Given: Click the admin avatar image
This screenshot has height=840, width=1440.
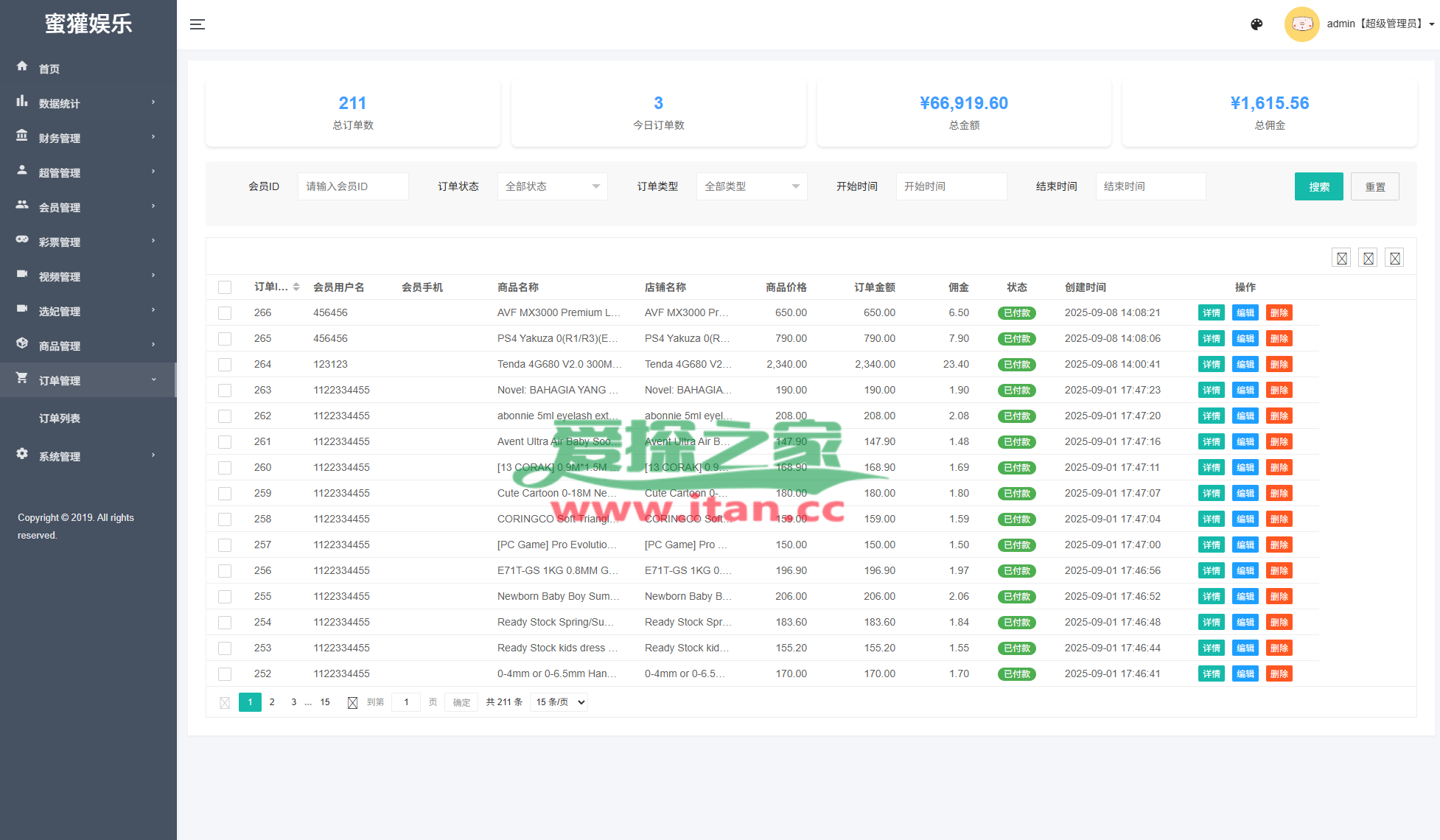Looking at the screenshot, I should (x=1301, y=24).
